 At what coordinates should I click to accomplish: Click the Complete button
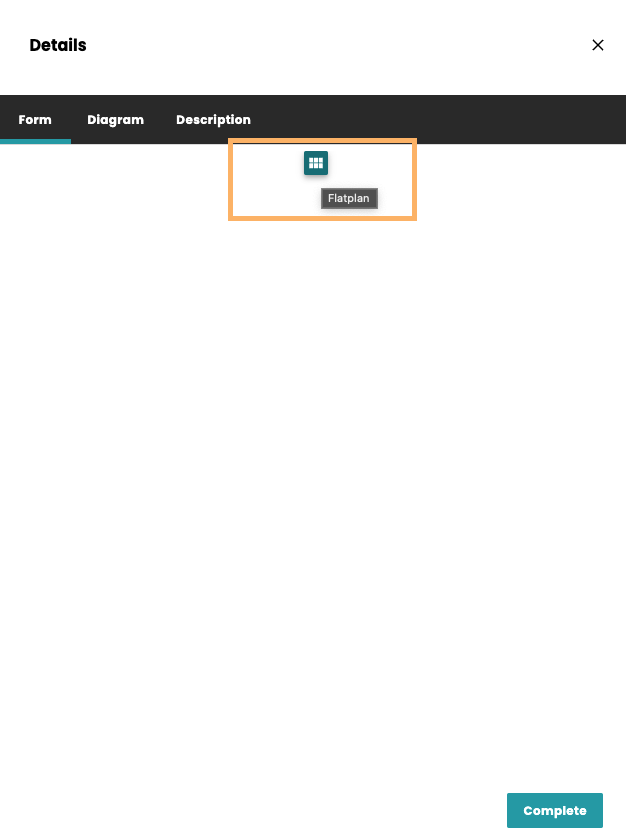[554, 810]
